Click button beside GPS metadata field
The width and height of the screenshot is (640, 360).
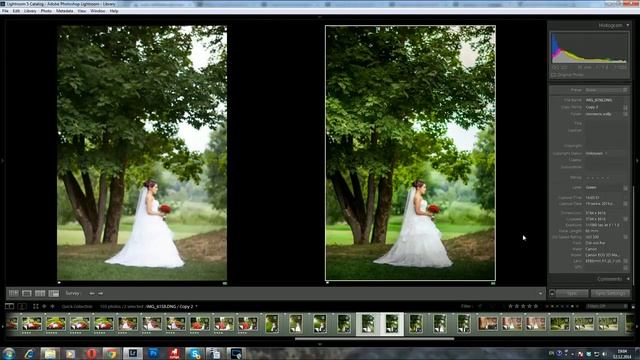(x=625, y=267)
